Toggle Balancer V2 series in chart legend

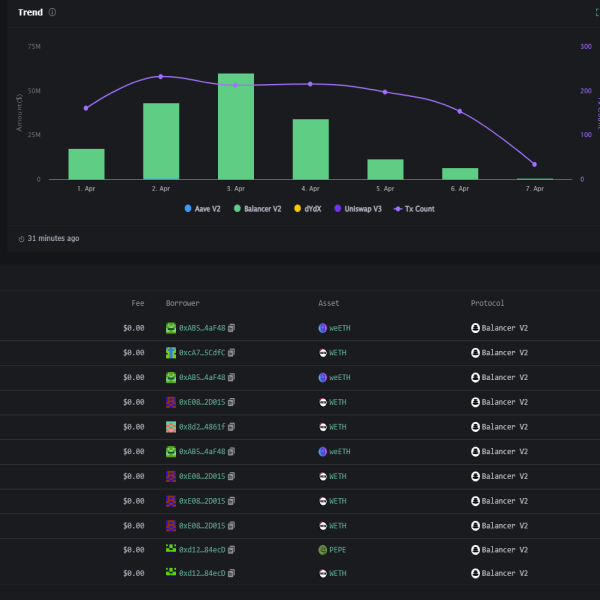(x=258, y=209)
